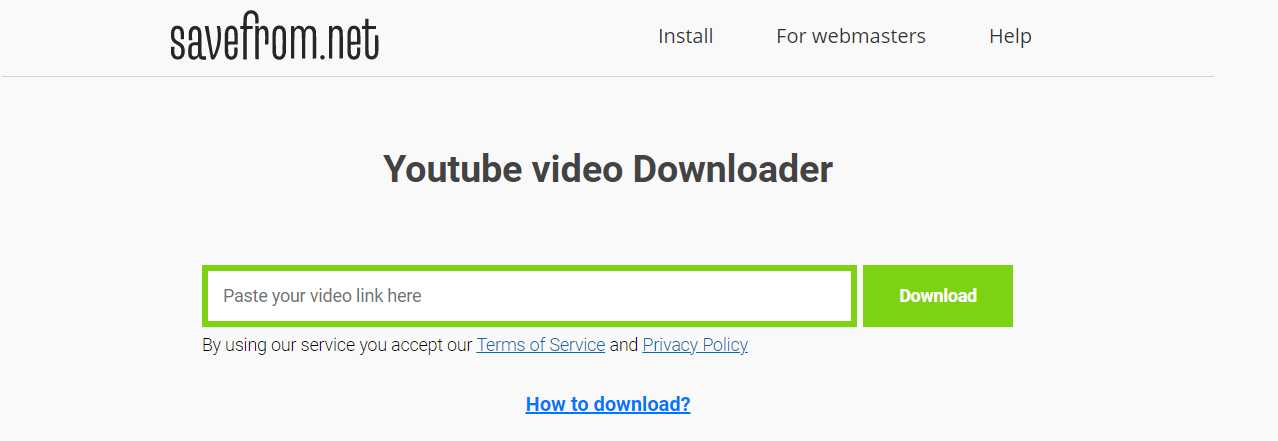Screen dimensions: 1278x441
Task: Click the service acceptance disclaimer text
Action: pos(475,345)
